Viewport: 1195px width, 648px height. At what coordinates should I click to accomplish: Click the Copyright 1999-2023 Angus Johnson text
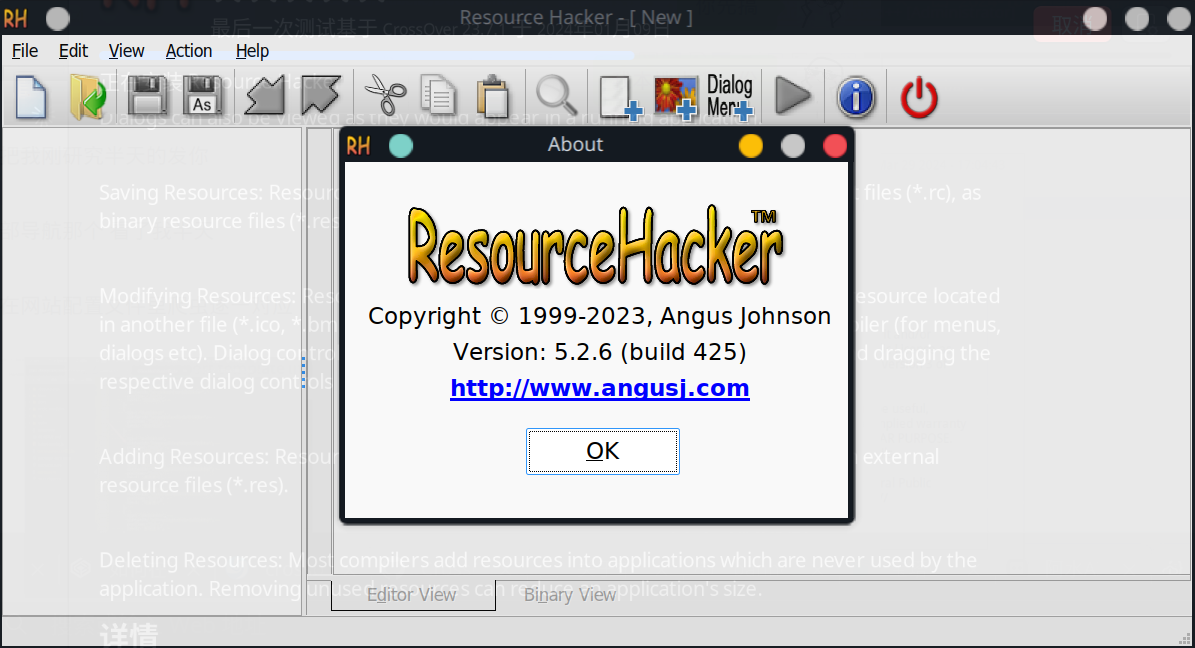point(599,316)
